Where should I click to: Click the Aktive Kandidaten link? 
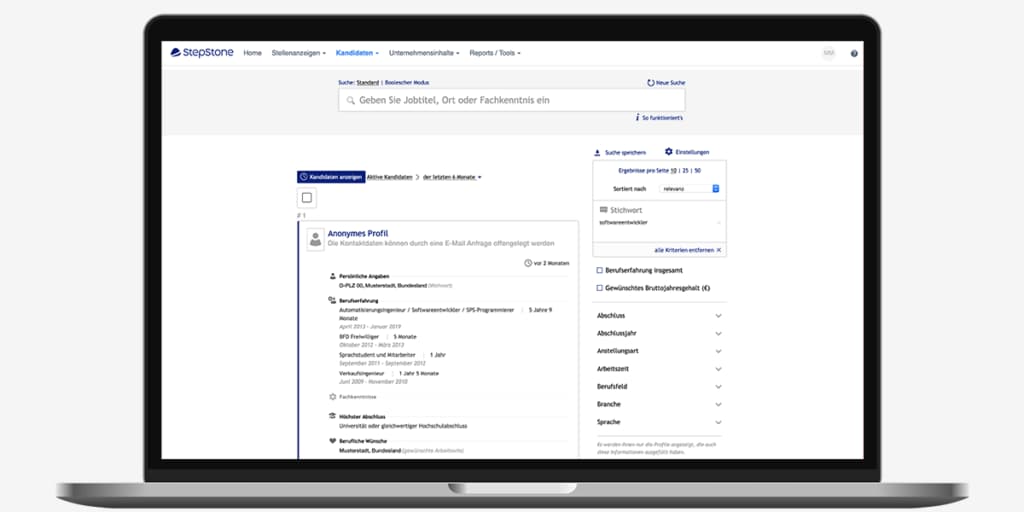tap(389, 177)
